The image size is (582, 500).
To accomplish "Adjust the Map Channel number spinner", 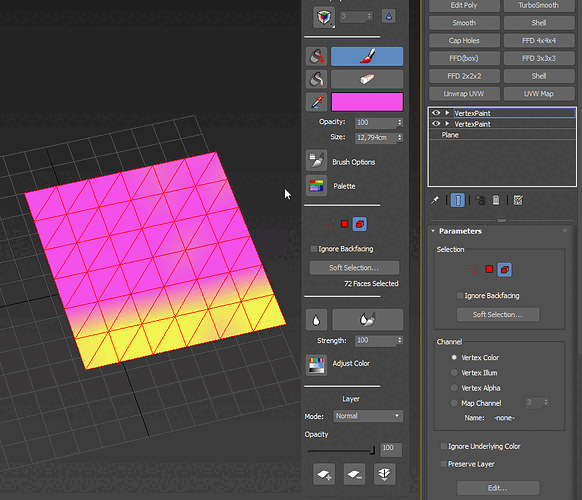I will (546, 402).
